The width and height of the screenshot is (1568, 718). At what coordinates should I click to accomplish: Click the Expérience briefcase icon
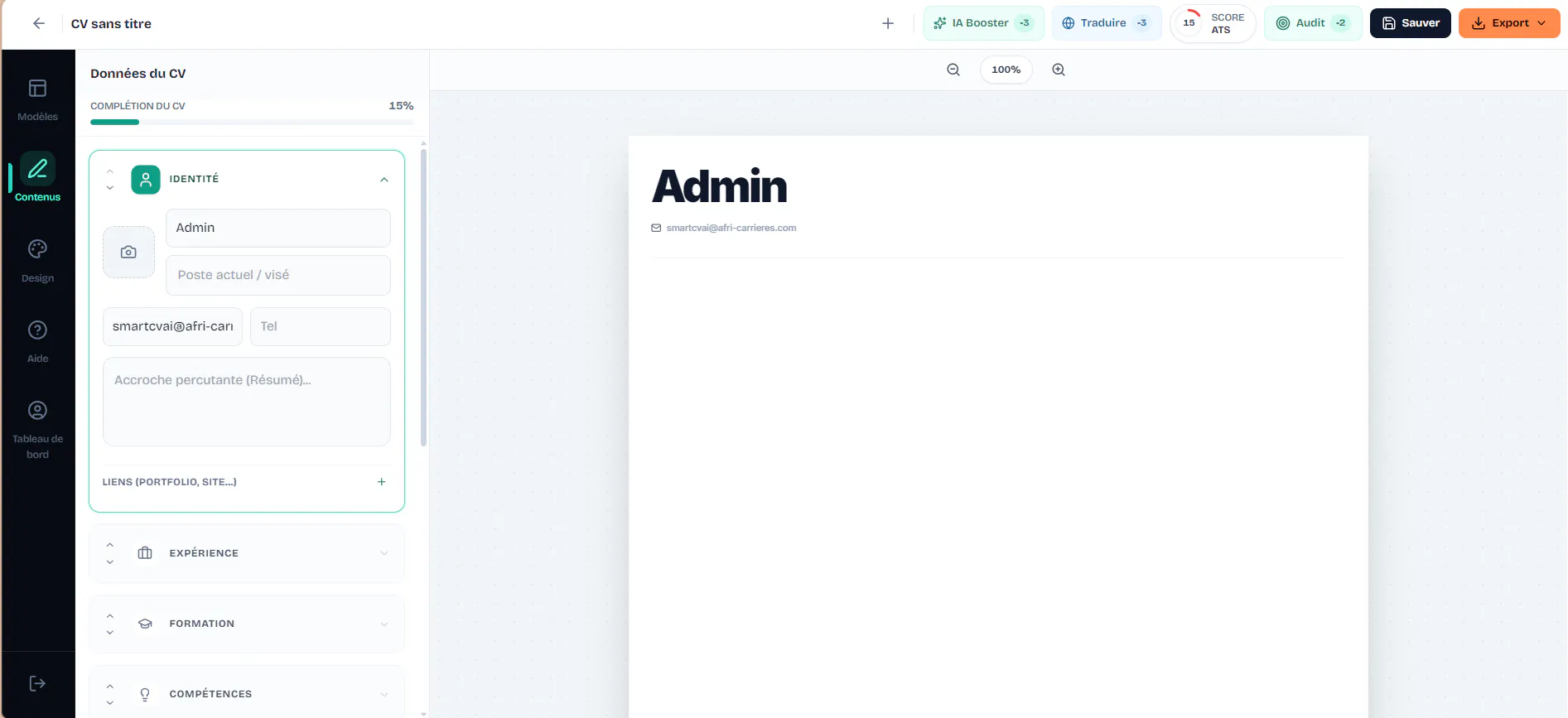[x=145, y=553]
